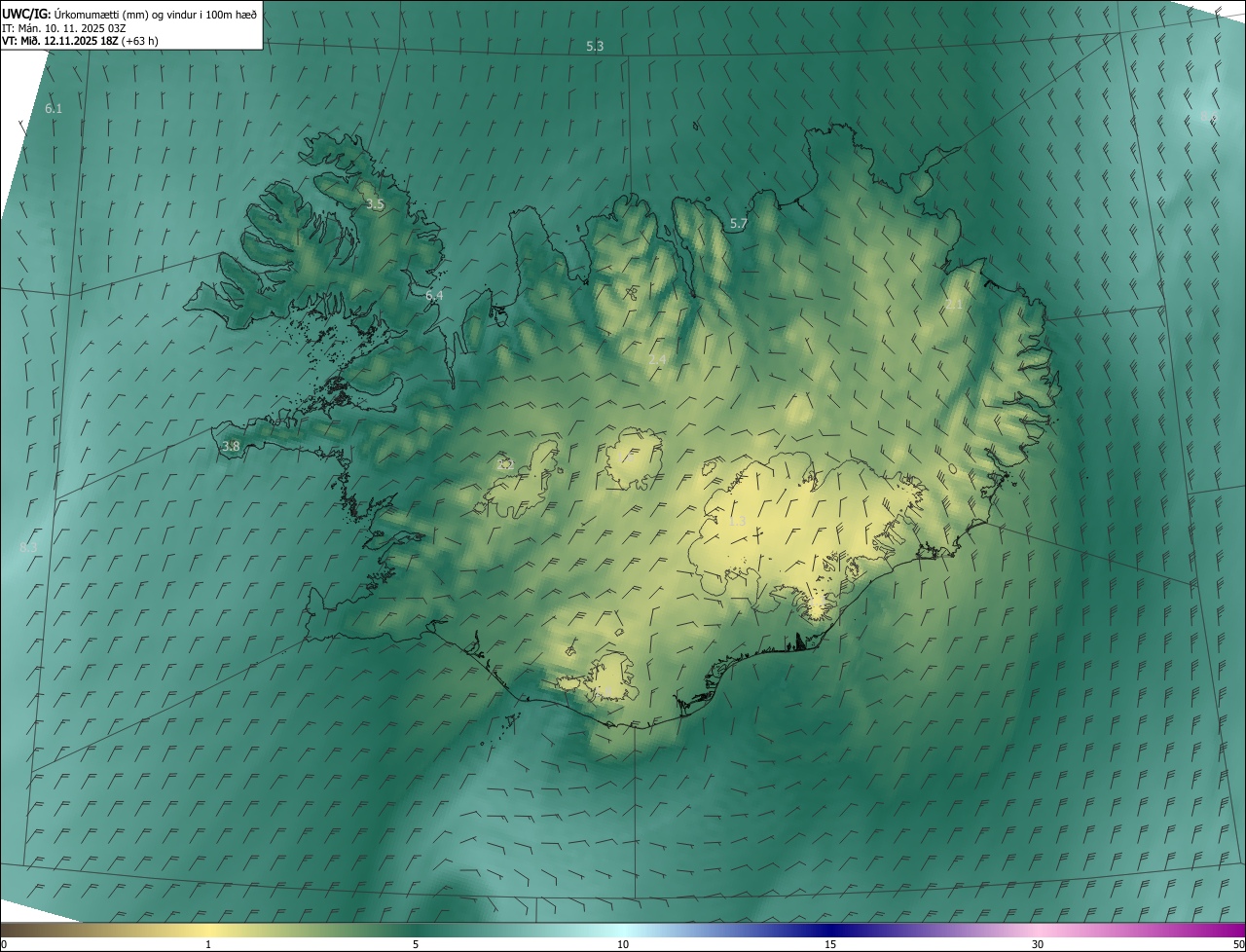Click the 'IT: Mán. 10. 11. 2025 03Z' line
Image resolution: width=1246 pixels, height=952 pixels.
point(64,28)
